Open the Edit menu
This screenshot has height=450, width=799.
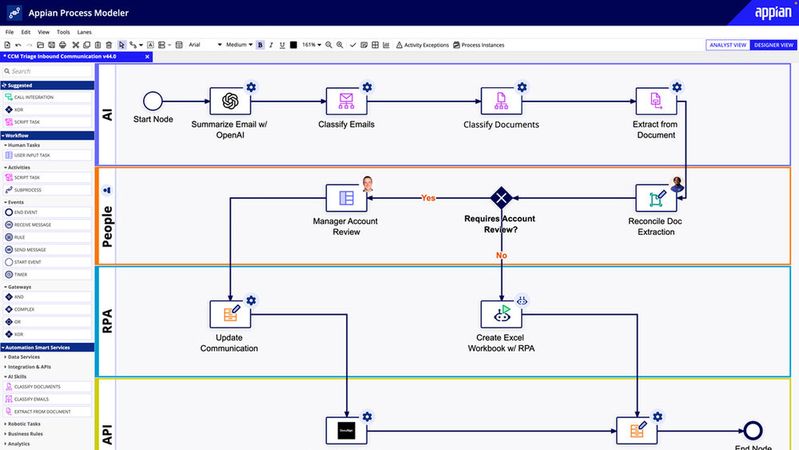click(x=25, y=32)
